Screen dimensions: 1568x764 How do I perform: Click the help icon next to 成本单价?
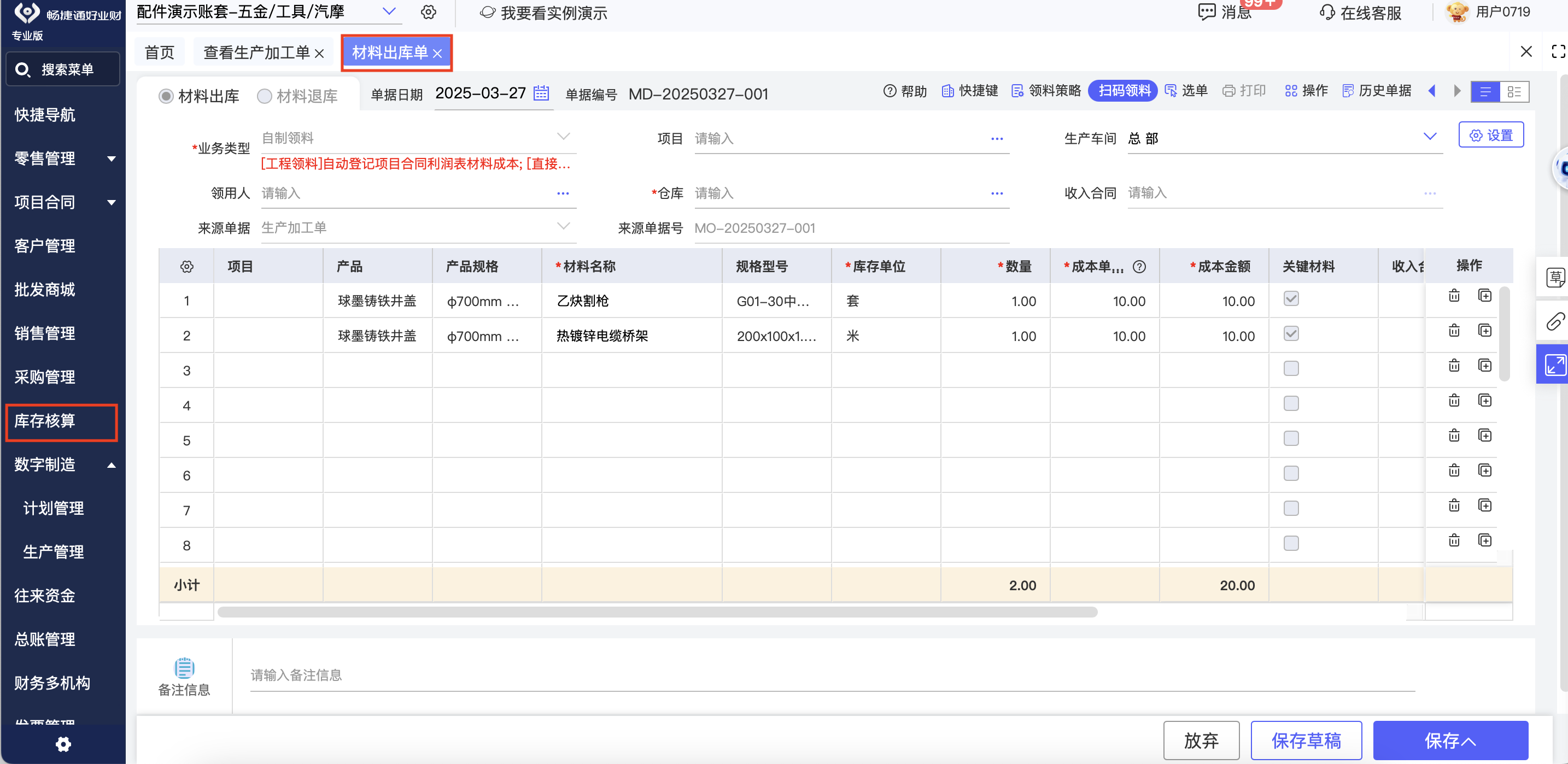(x=1139, y=267)
